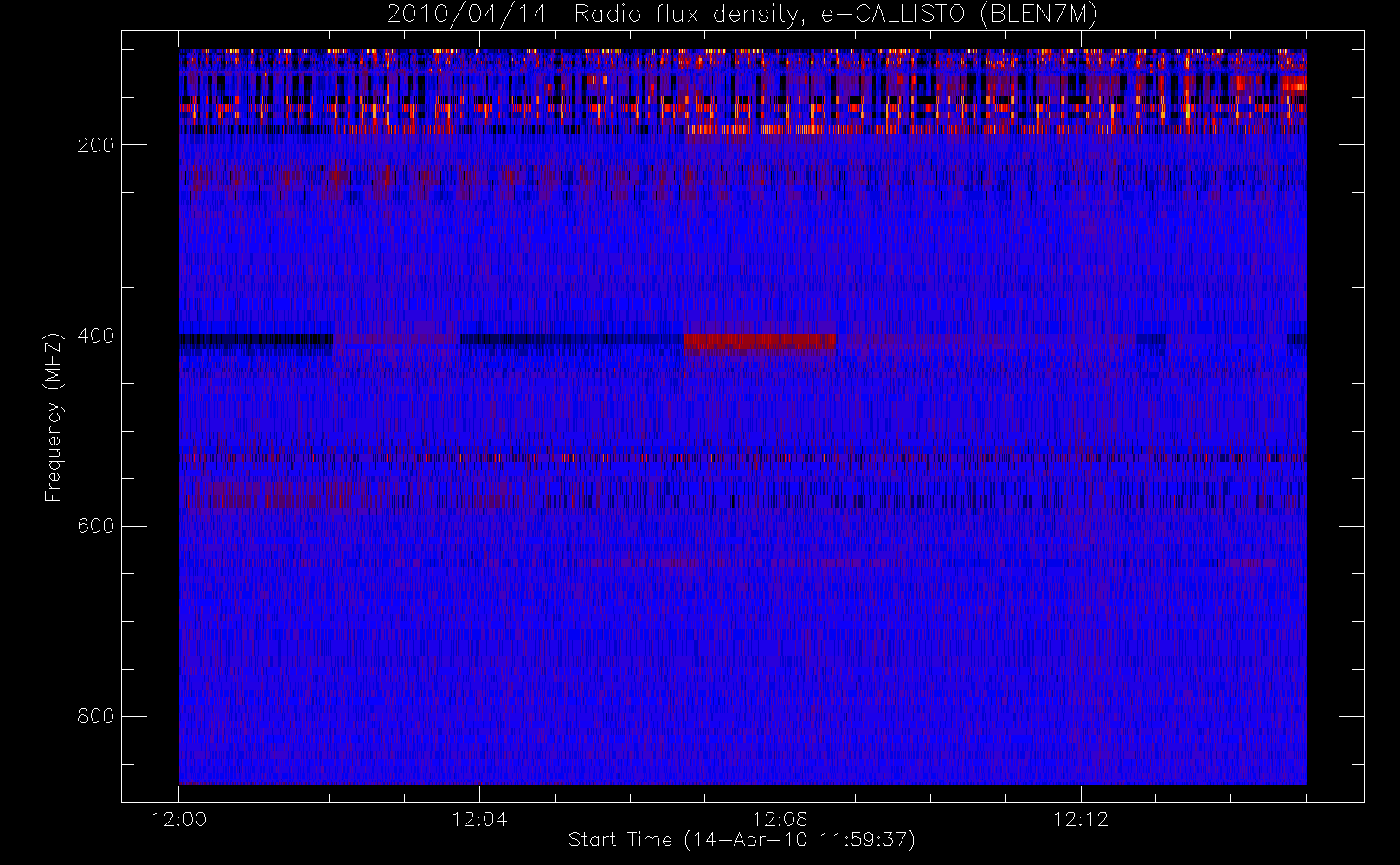Click the y-axis label "Frequency (MHZ)"
The height and width of the screenshot is (865, 1400).
tap(54, 417)
